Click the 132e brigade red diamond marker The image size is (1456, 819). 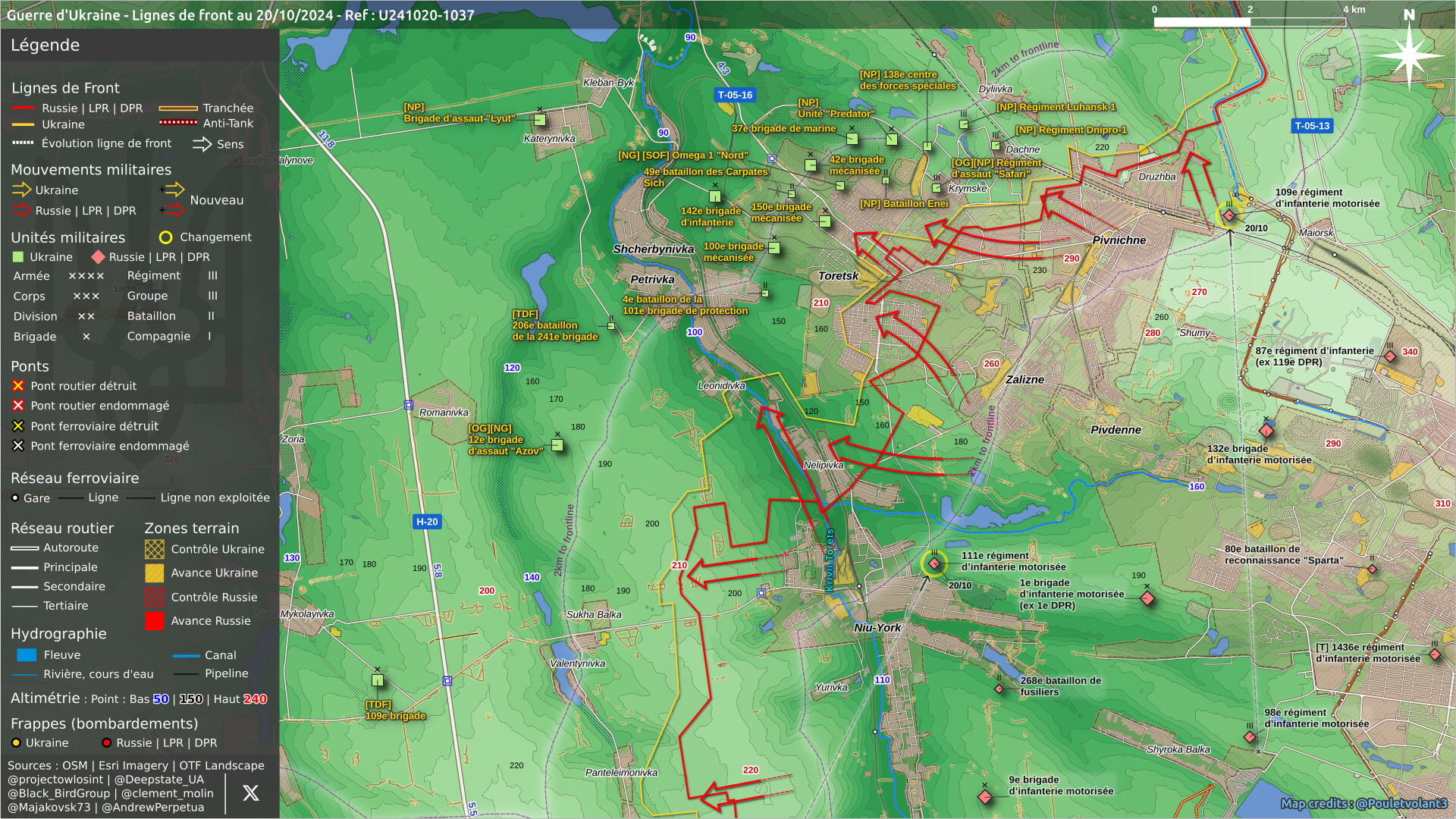(1266, 431)
